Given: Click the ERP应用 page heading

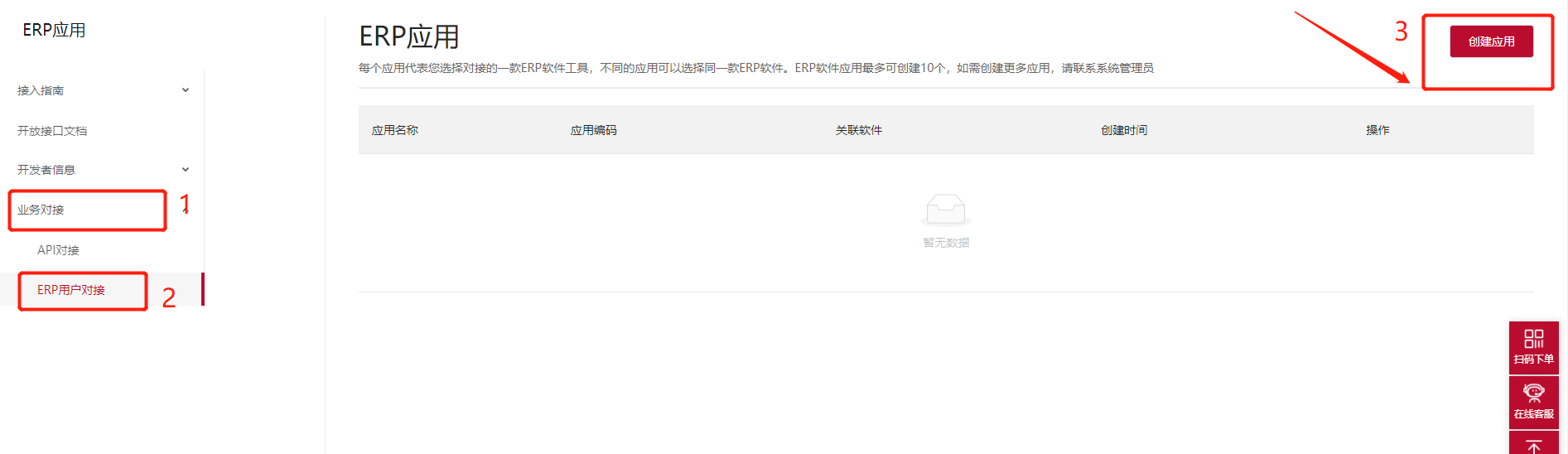Looking at the screenshot, I should click(x=409, y=36).
